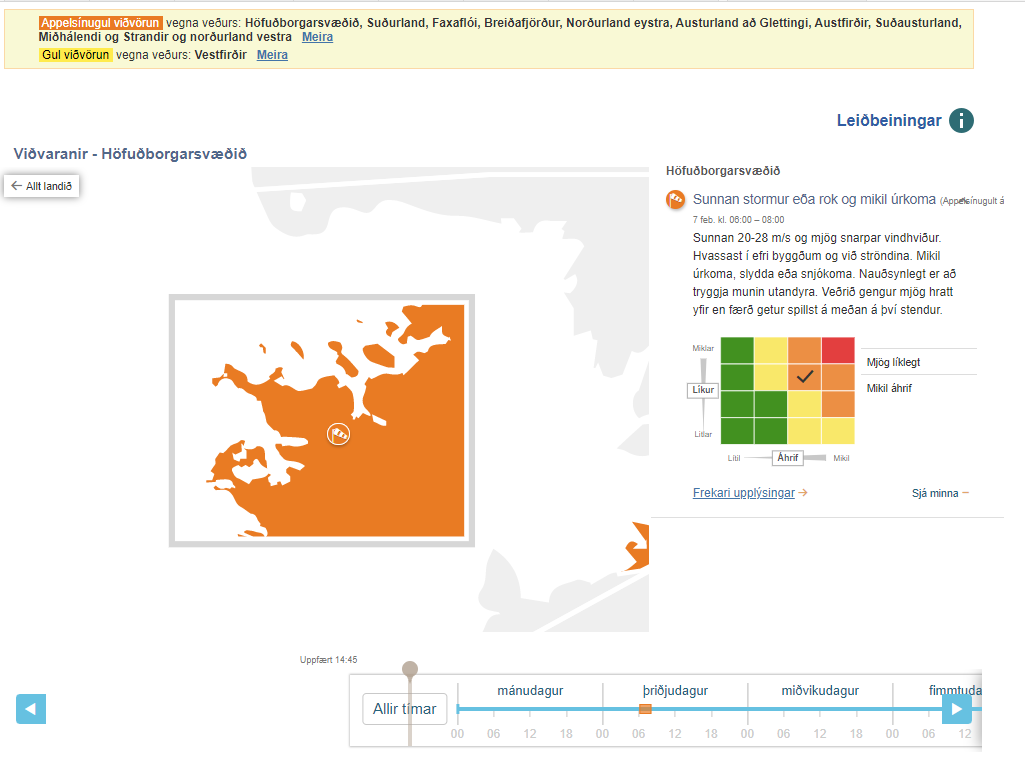Image resolution: width=1025 pixels, height=784 pixels.
Task: Go back with the Allt landið button
Action: (x=41, y=186)
